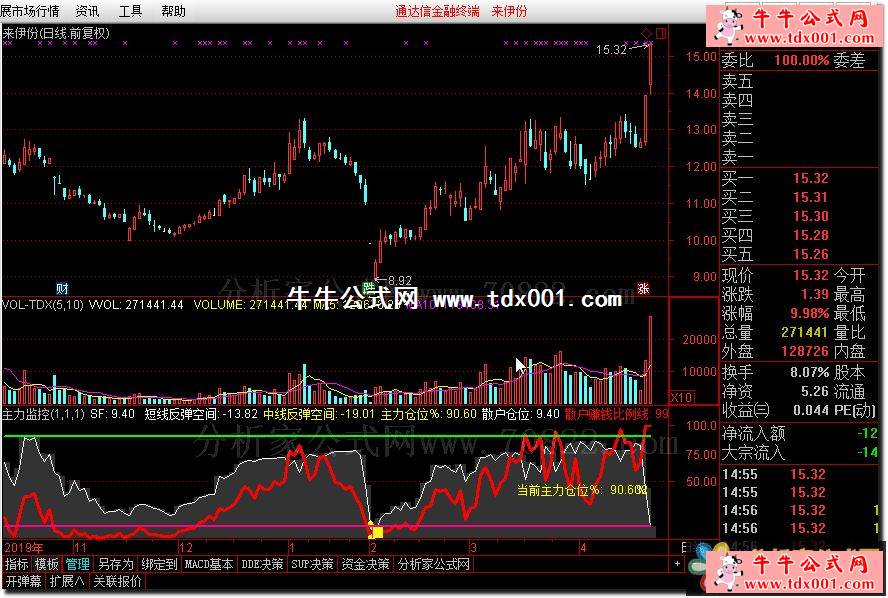The height and width of the screenshot is (598, 888).
Task: Click the 外盘 value 128726
Action: 805,351
